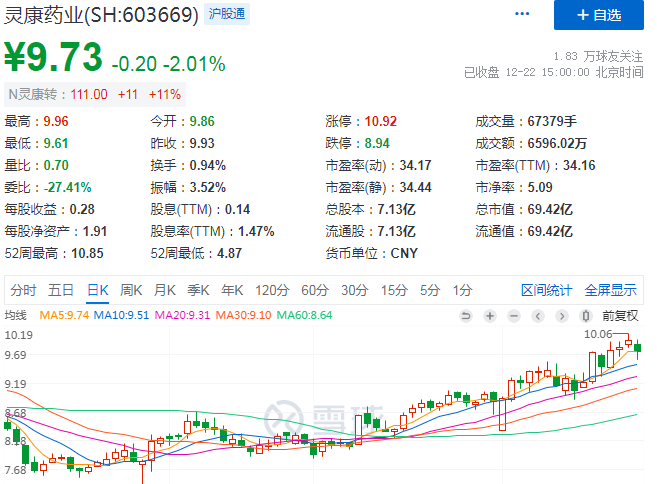Image resolution: width=657 pixels, height=484 pixels.
Task: Select the 日K chart tab
Action: coord(98,290)
